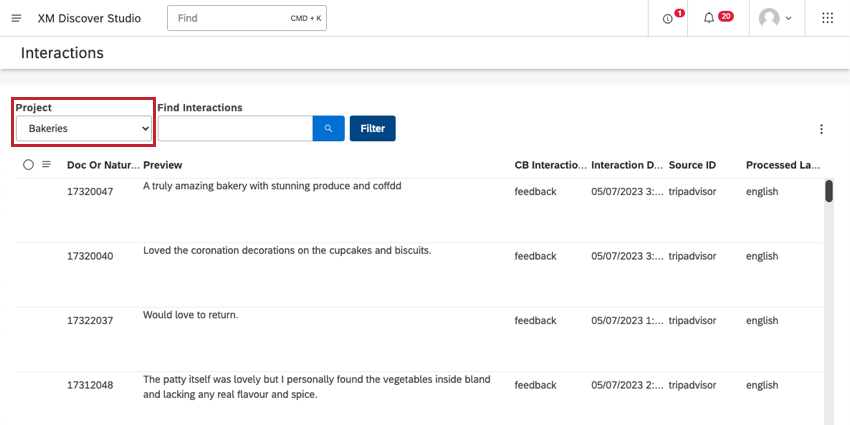Screen dimensions: 850x425
Task: Open the app switcher grid icon
Action: pos(827,18)
